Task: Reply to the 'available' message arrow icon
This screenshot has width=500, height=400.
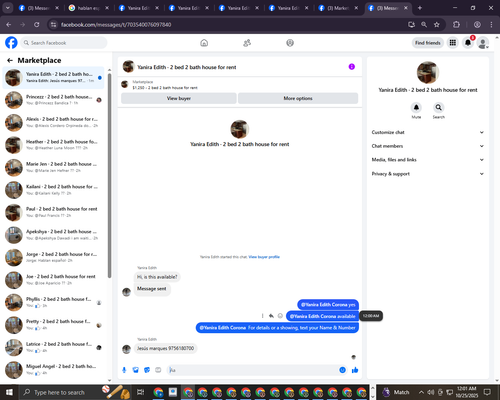Action: (271, 316)
